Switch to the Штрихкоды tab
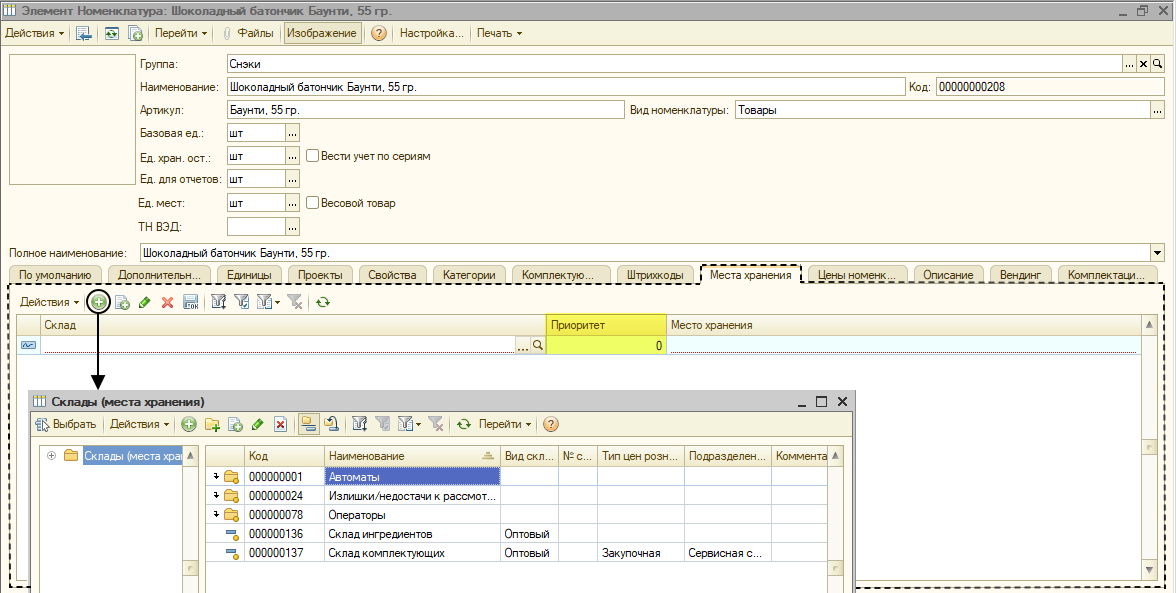 pyautogui.click(x=655, y=275)
